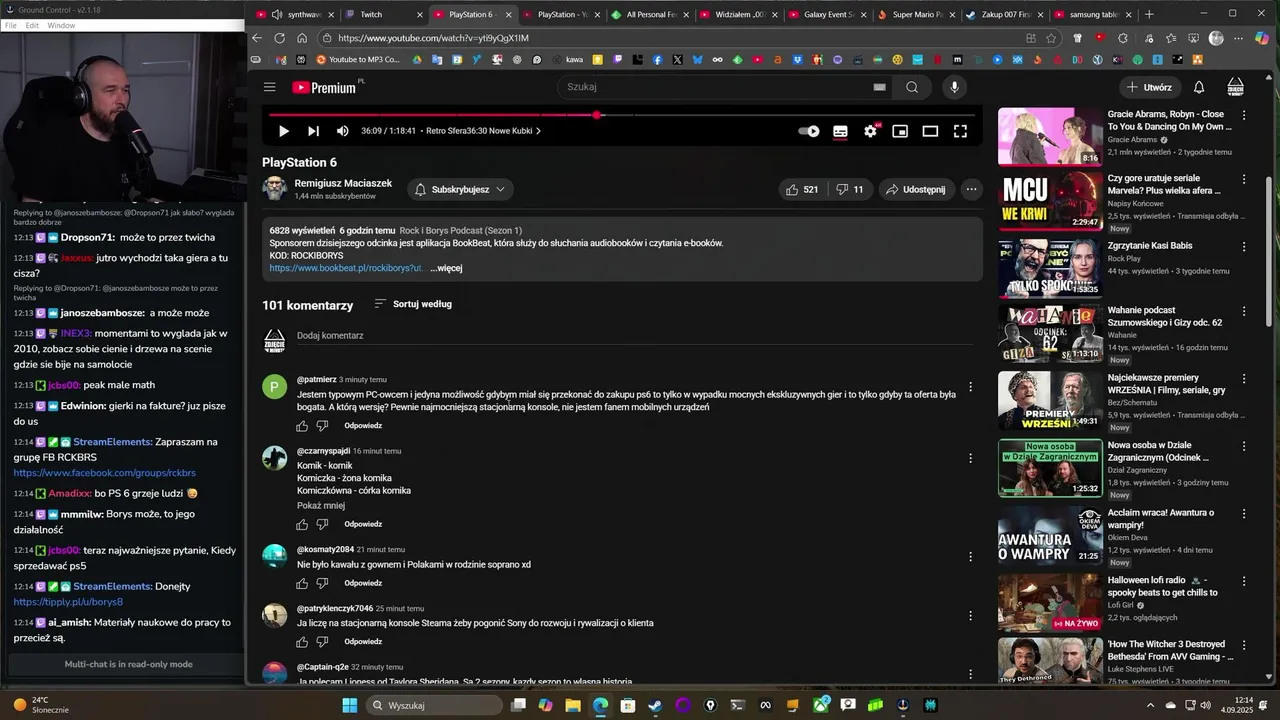Screen dimensions: 1280x720
Task: Open YouTube notifications bell
Action: pos(1199,87)
